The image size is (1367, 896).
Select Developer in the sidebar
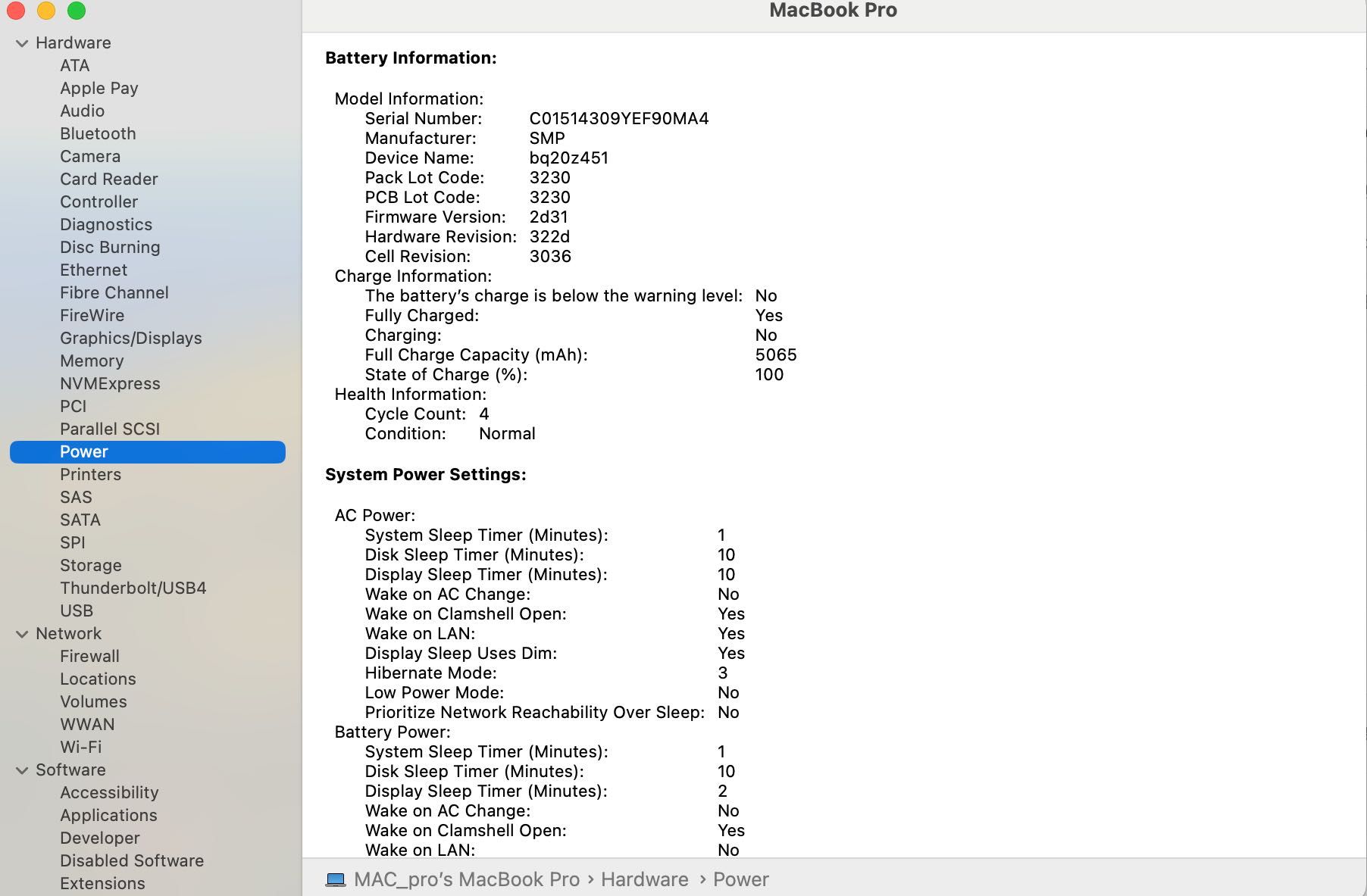(x=100, y=838)
